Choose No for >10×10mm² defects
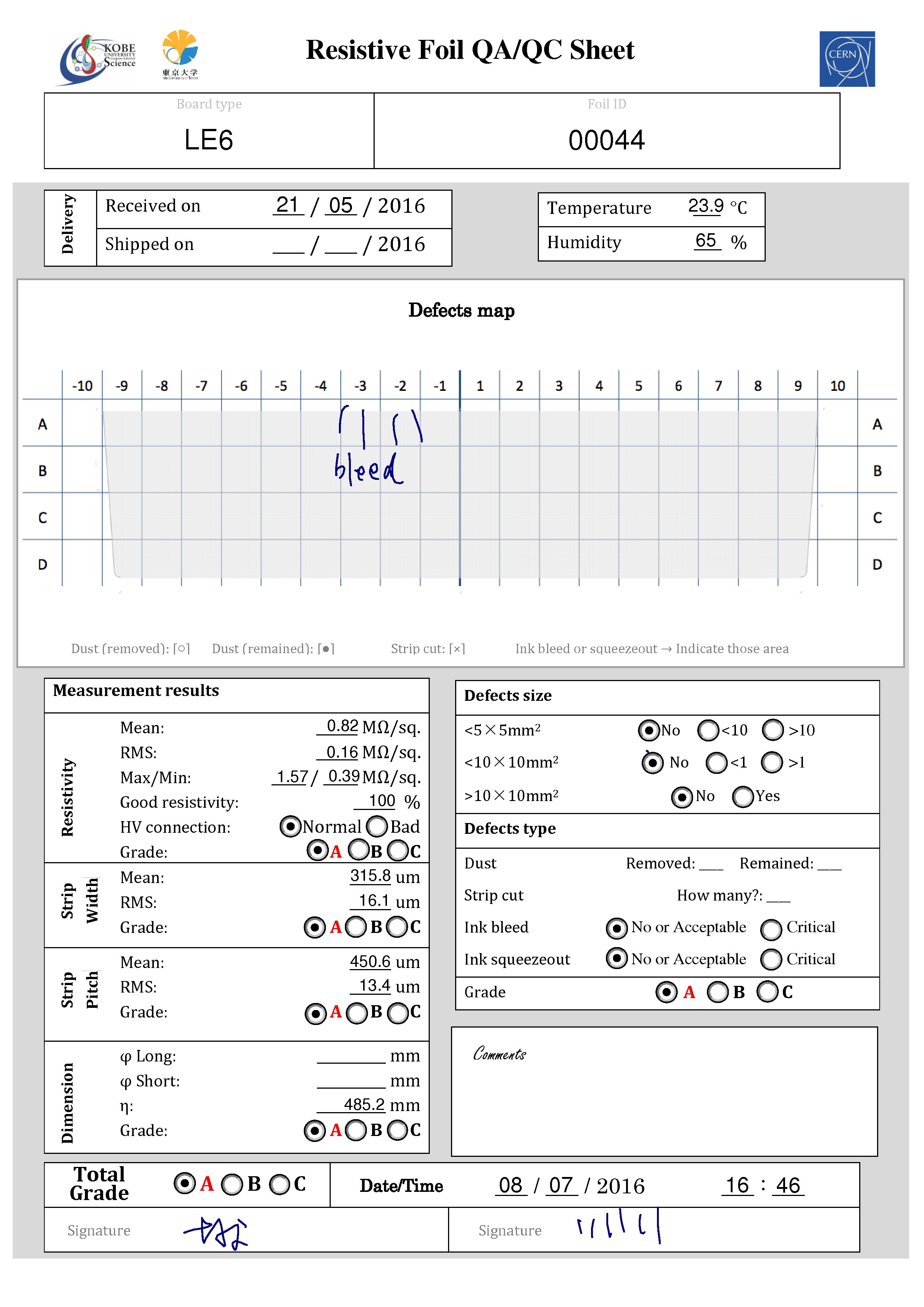The height and width of the screenshot is (1307, 924). tap(682, 797)
